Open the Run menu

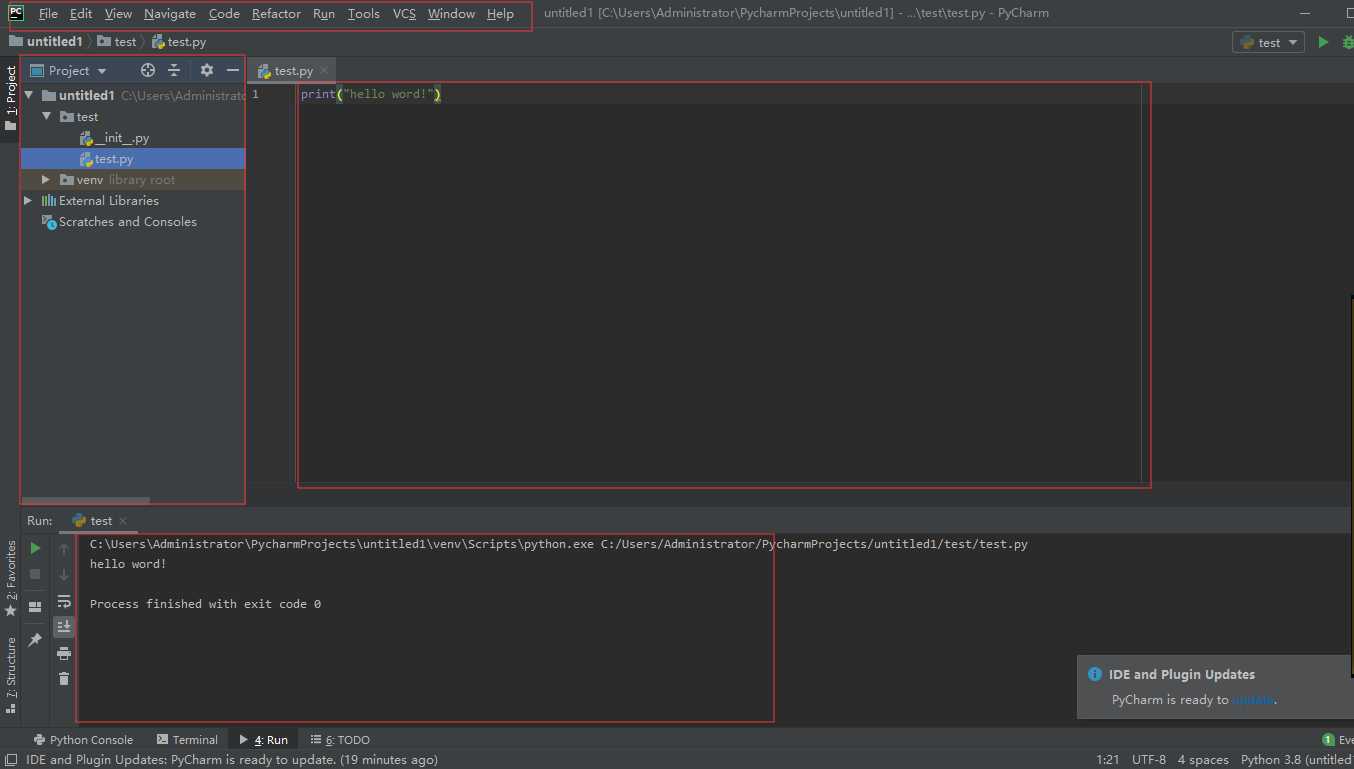324,14
